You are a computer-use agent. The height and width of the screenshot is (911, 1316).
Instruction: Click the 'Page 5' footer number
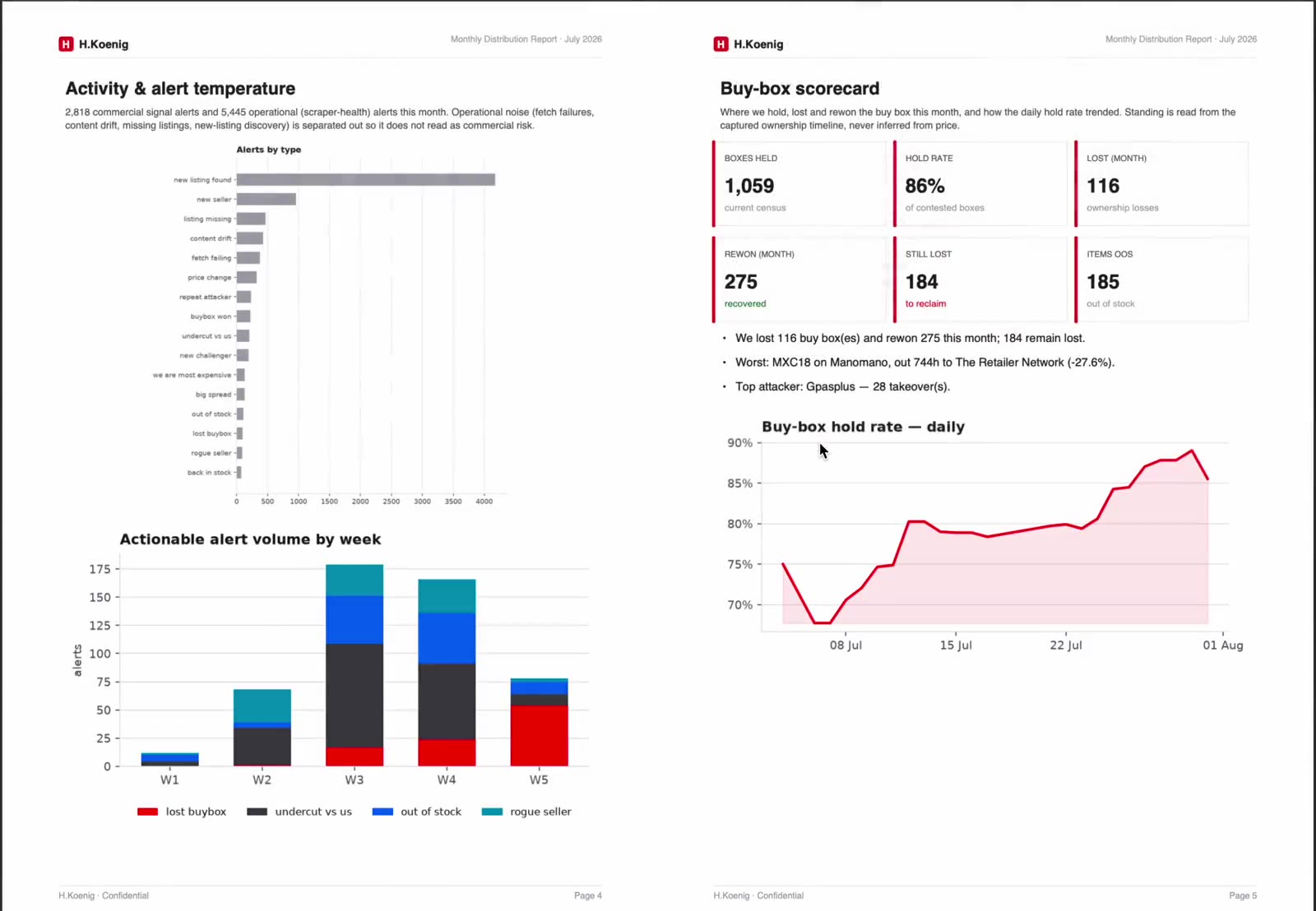click(x=1243, y=895)
